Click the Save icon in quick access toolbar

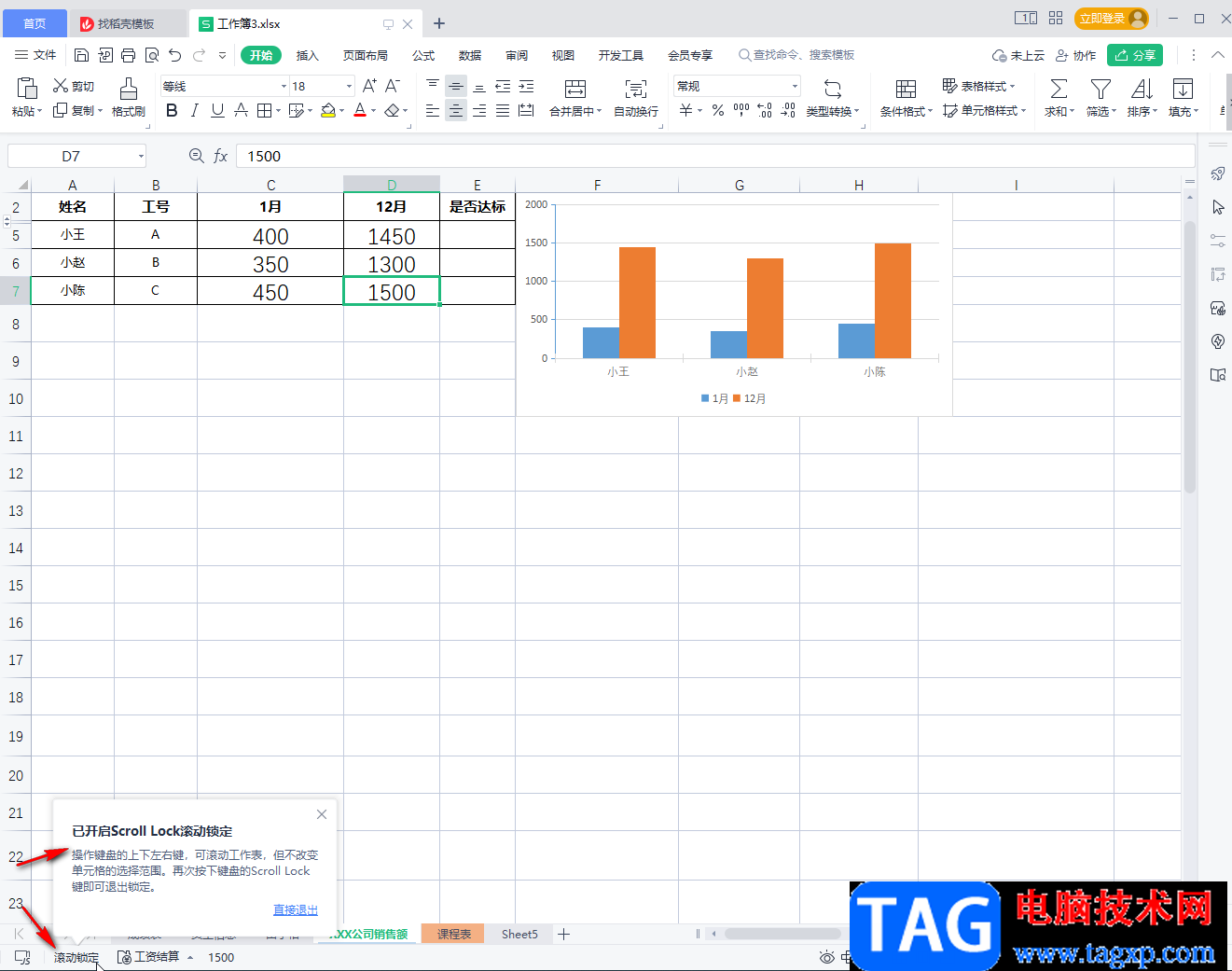tap(81, 55)
